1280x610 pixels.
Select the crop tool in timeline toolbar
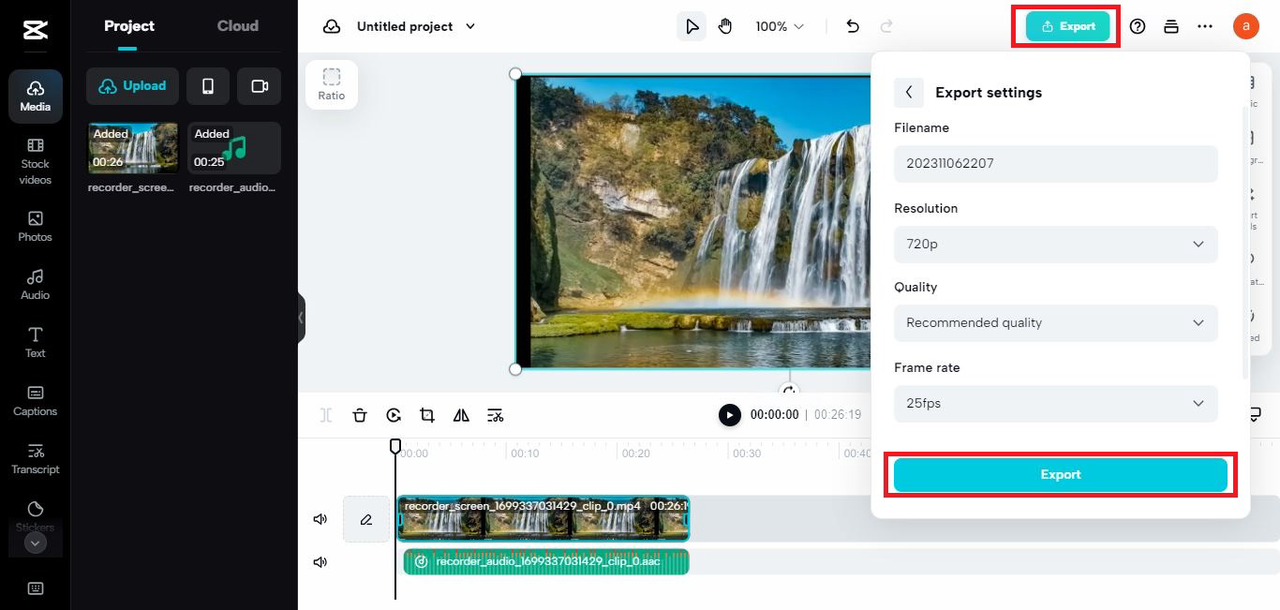coord(427,415)
